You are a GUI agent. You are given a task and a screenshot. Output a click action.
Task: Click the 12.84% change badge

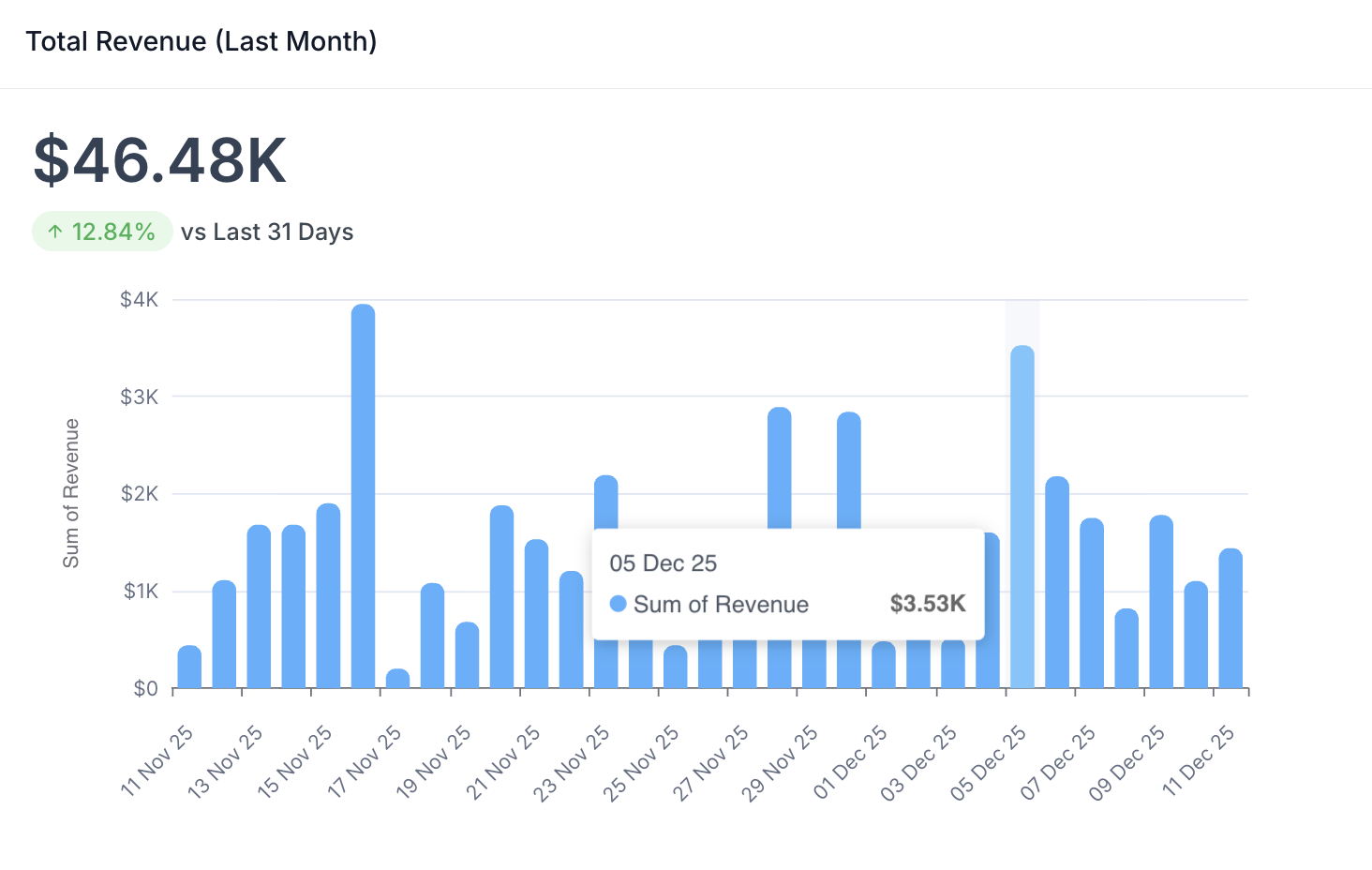point(102,232)
